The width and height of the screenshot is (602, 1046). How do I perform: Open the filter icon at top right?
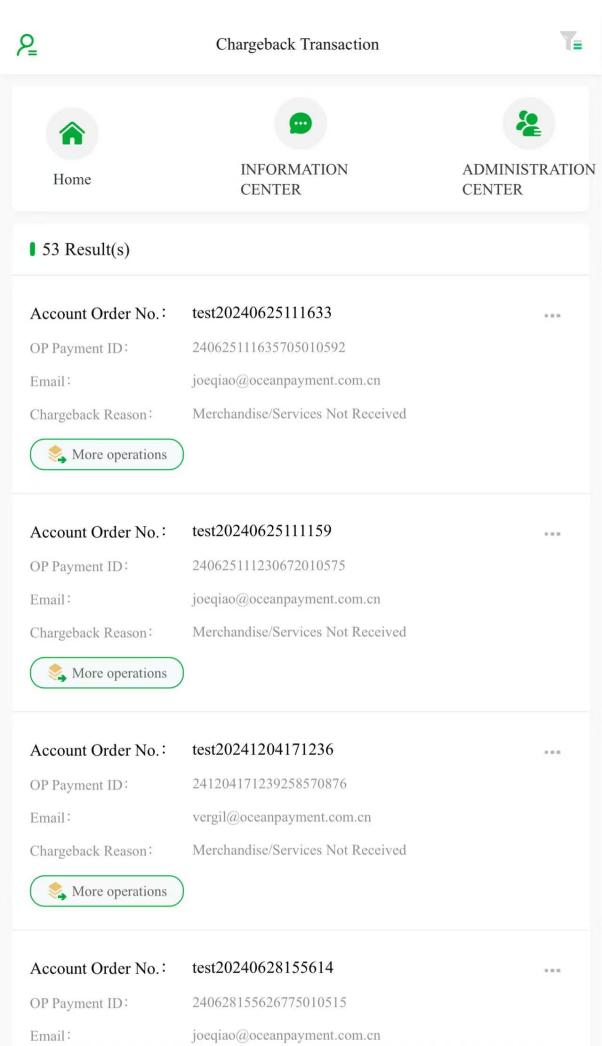tap(571, 41)
